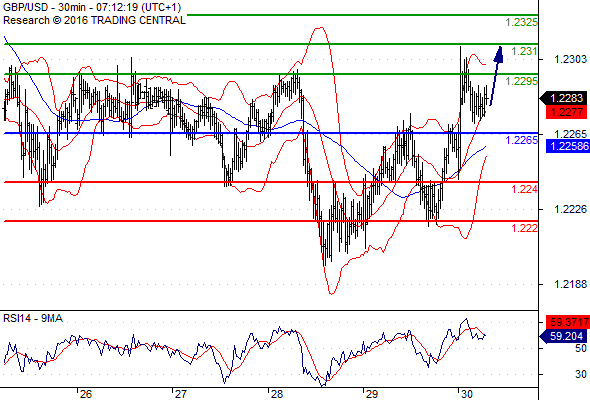The height and width of the screenshot is (400, 590).
Task: Click the red 59.3717 RSI value tag
Action: click(x=568, y=322)
